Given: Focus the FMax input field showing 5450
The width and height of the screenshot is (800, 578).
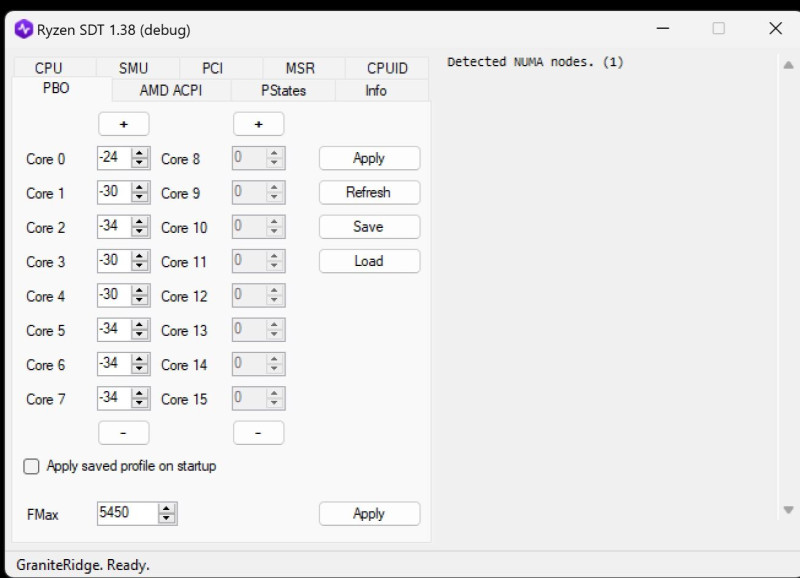Looking at the screenshot, I should 127,513.
